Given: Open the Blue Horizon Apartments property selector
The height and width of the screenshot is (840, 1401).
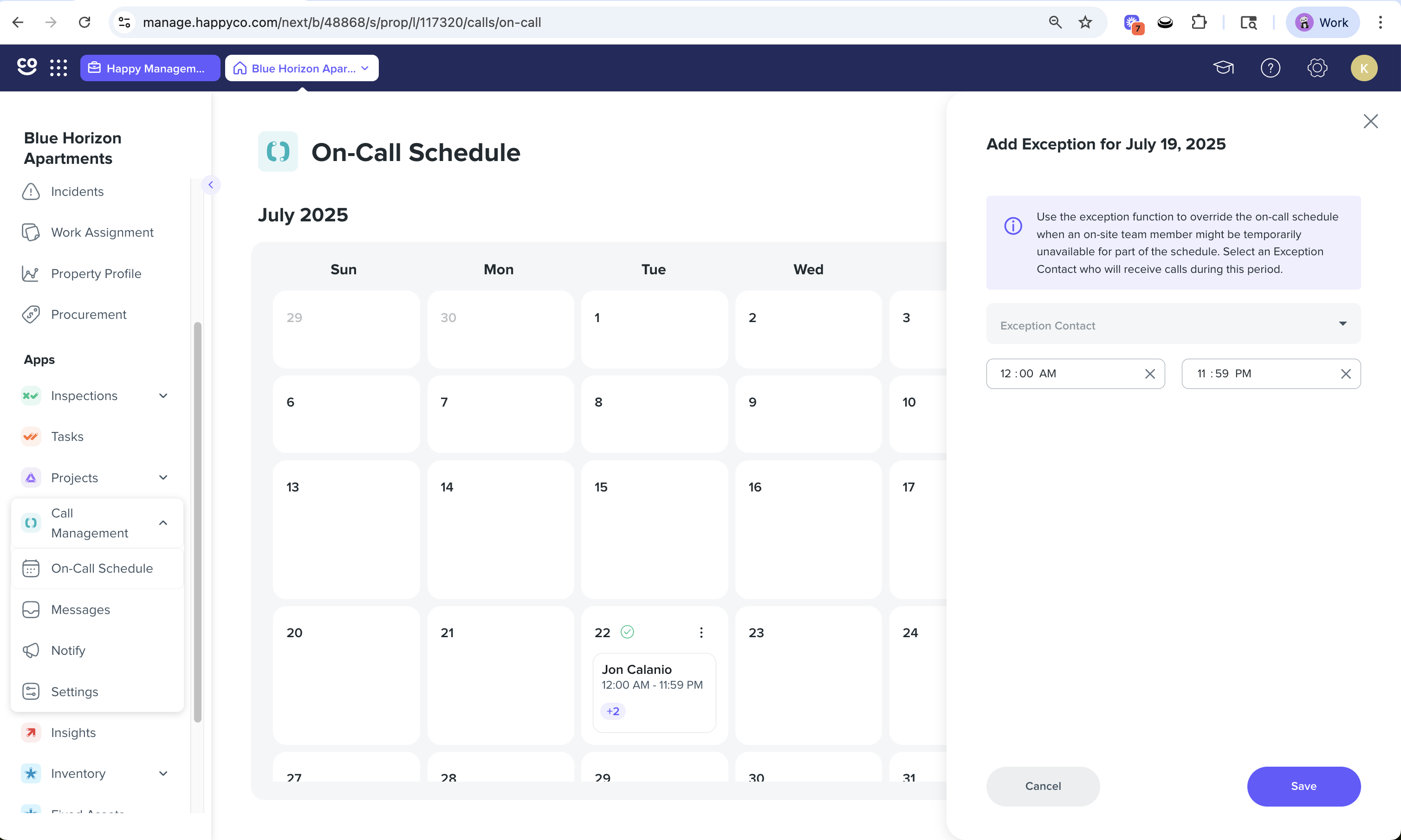Looking at the screenshot, I should point(302,68).
